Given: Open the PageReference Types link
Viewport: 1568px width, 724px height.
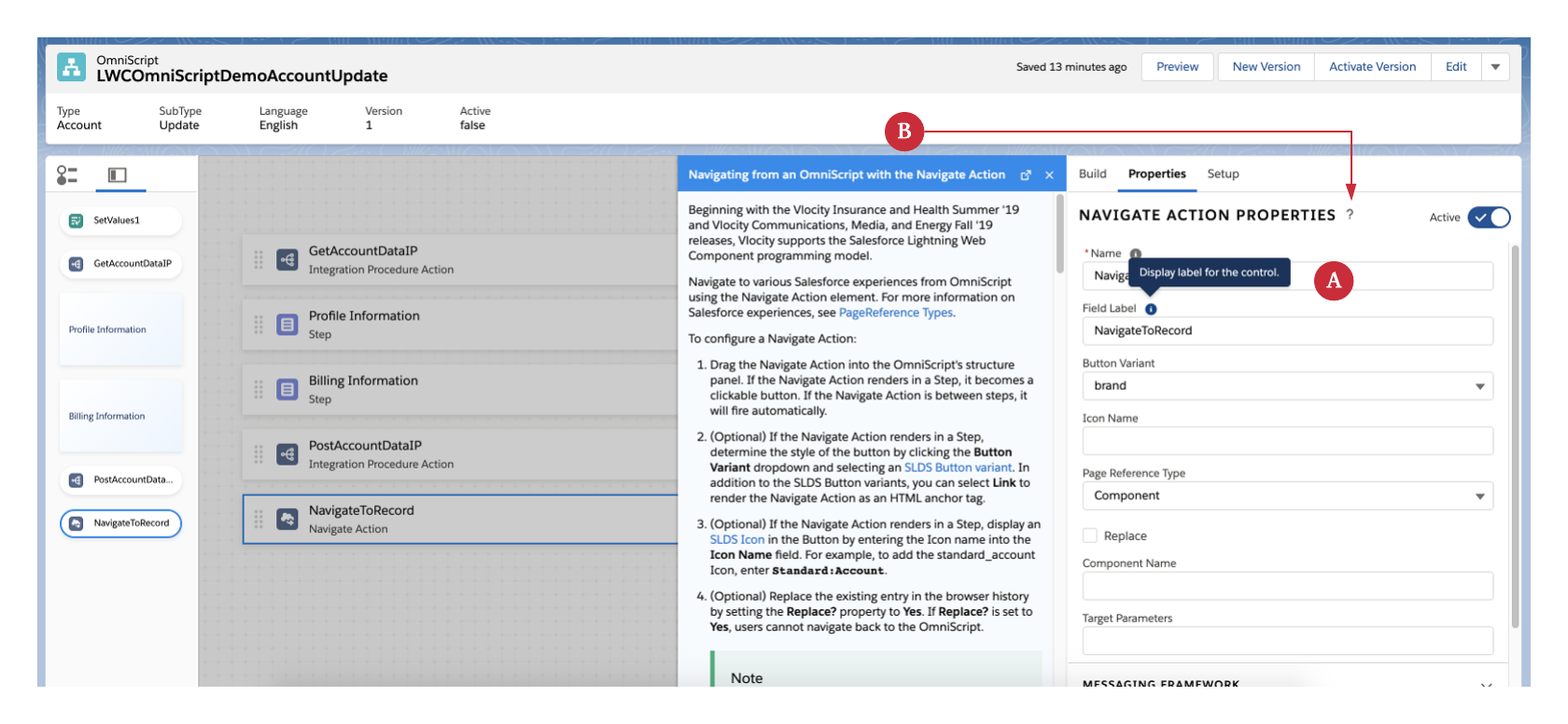Looking at the screenshot, I should pos(895,313).
